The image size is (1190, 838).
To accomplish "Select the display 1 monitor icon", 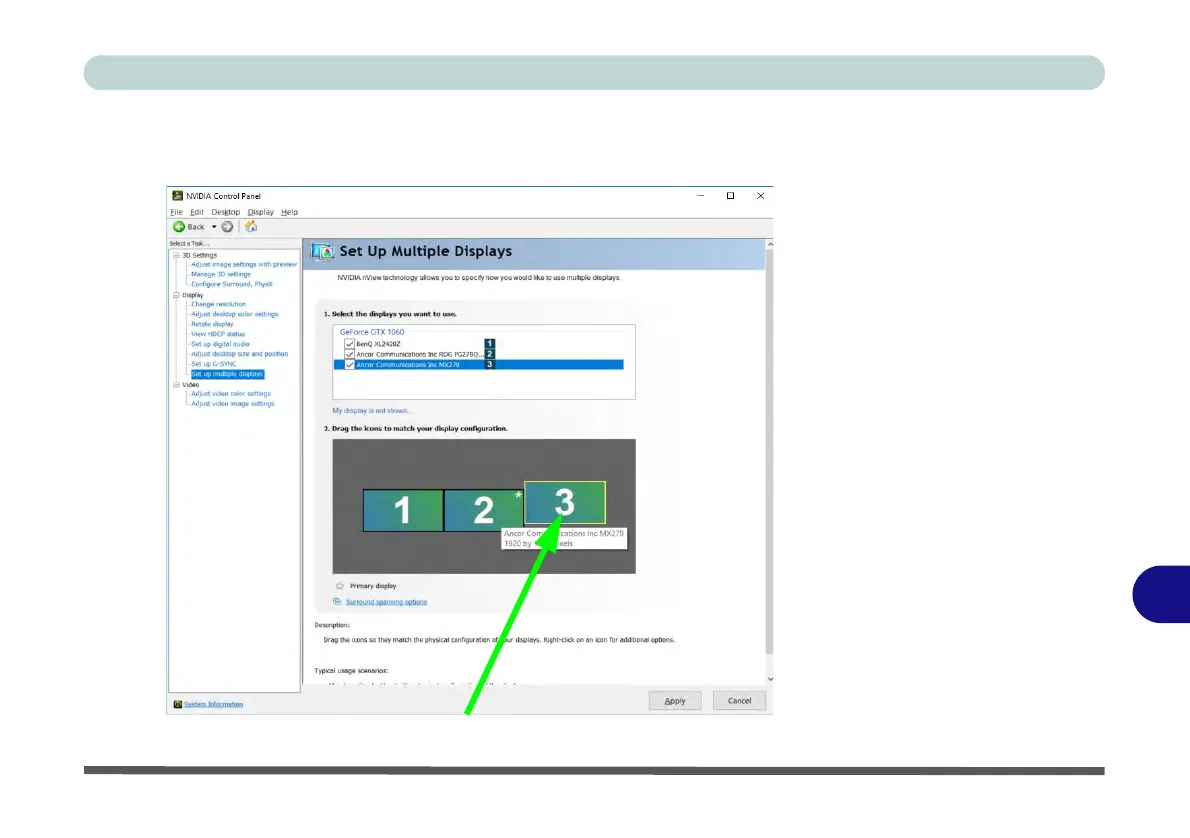I will pos(403,510).
